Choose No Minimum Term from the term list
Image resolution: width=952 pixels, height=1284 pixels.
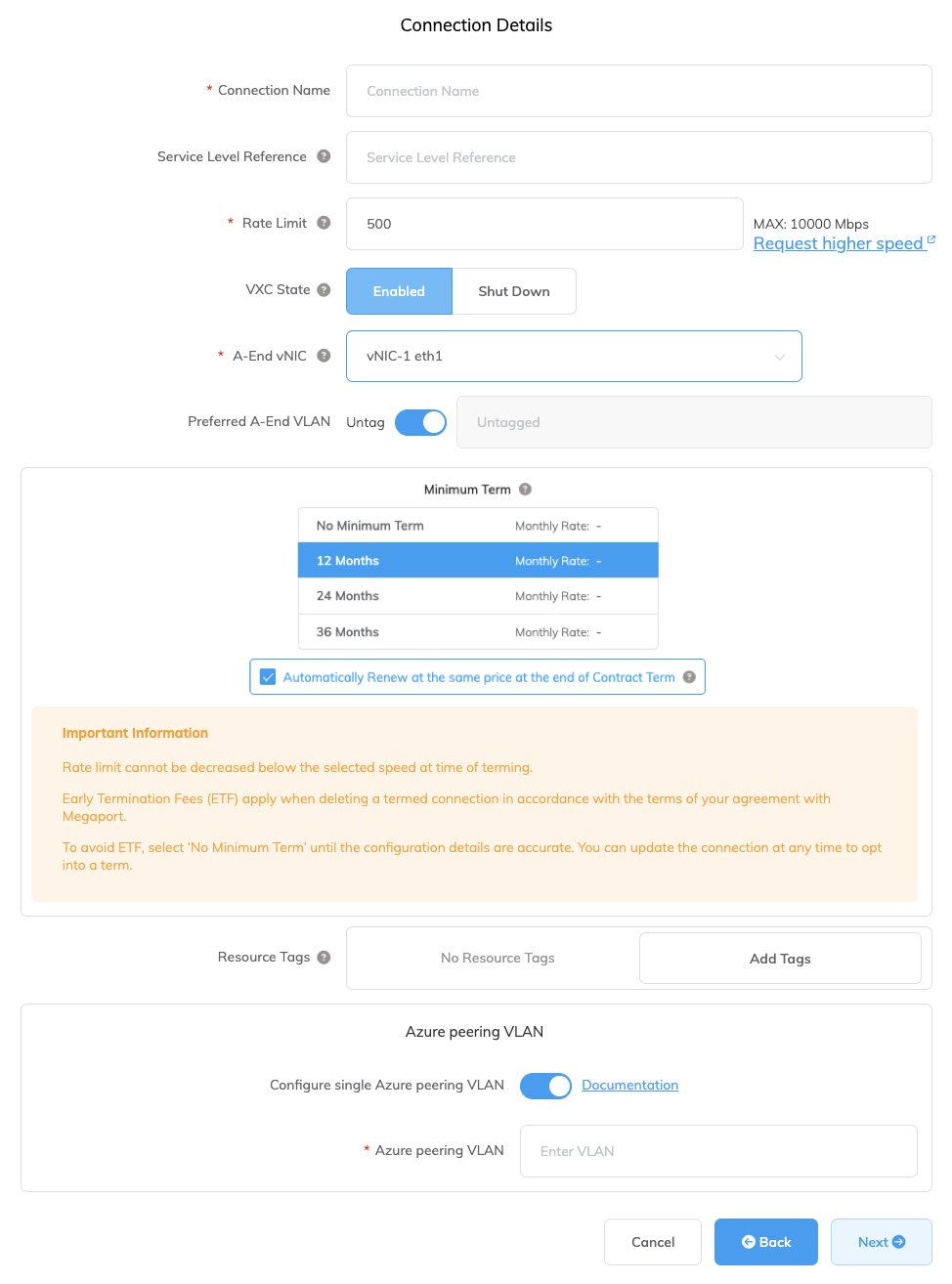pos(477,525)
